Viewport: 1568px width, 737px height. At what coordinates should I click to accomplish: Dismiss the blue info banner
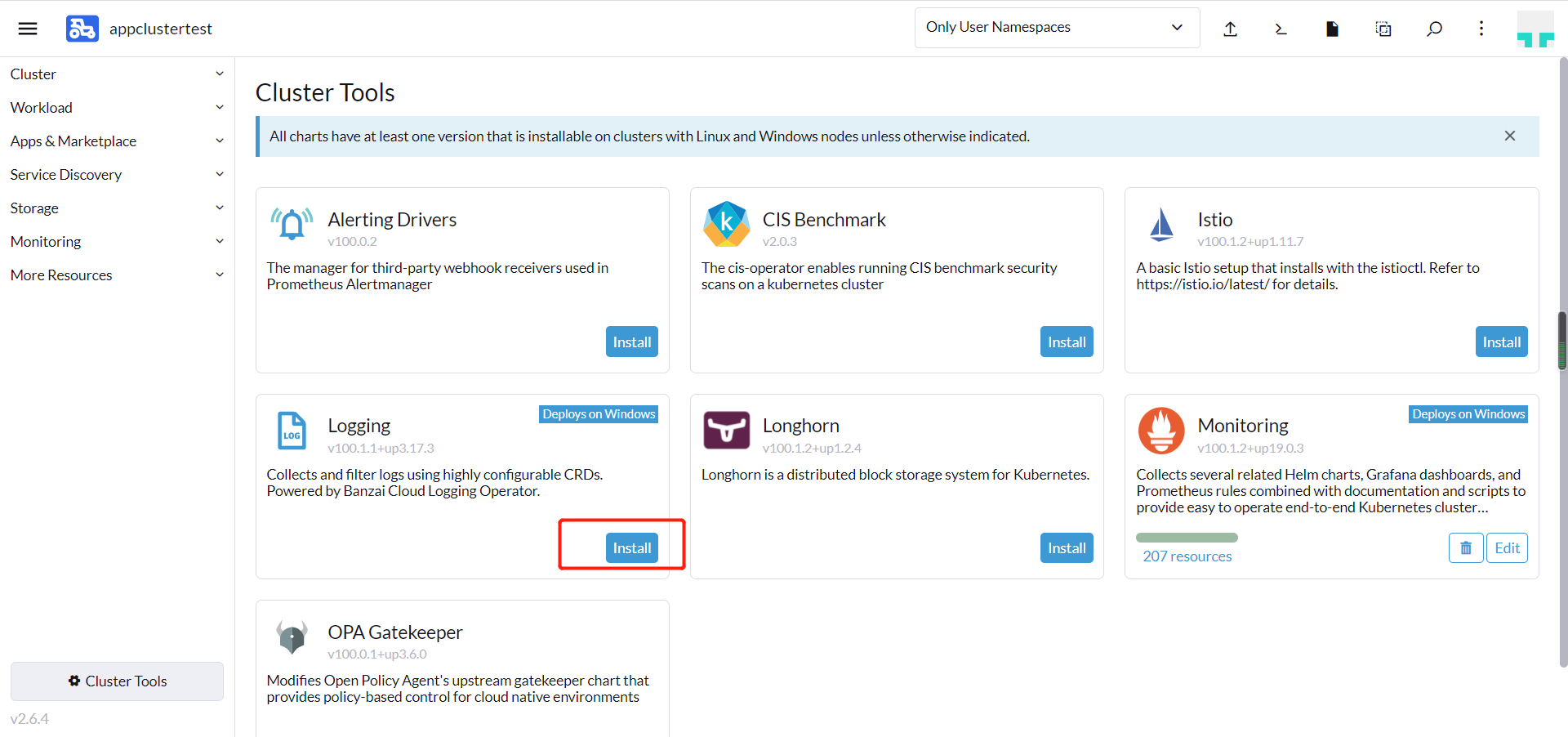[1509, 136]
